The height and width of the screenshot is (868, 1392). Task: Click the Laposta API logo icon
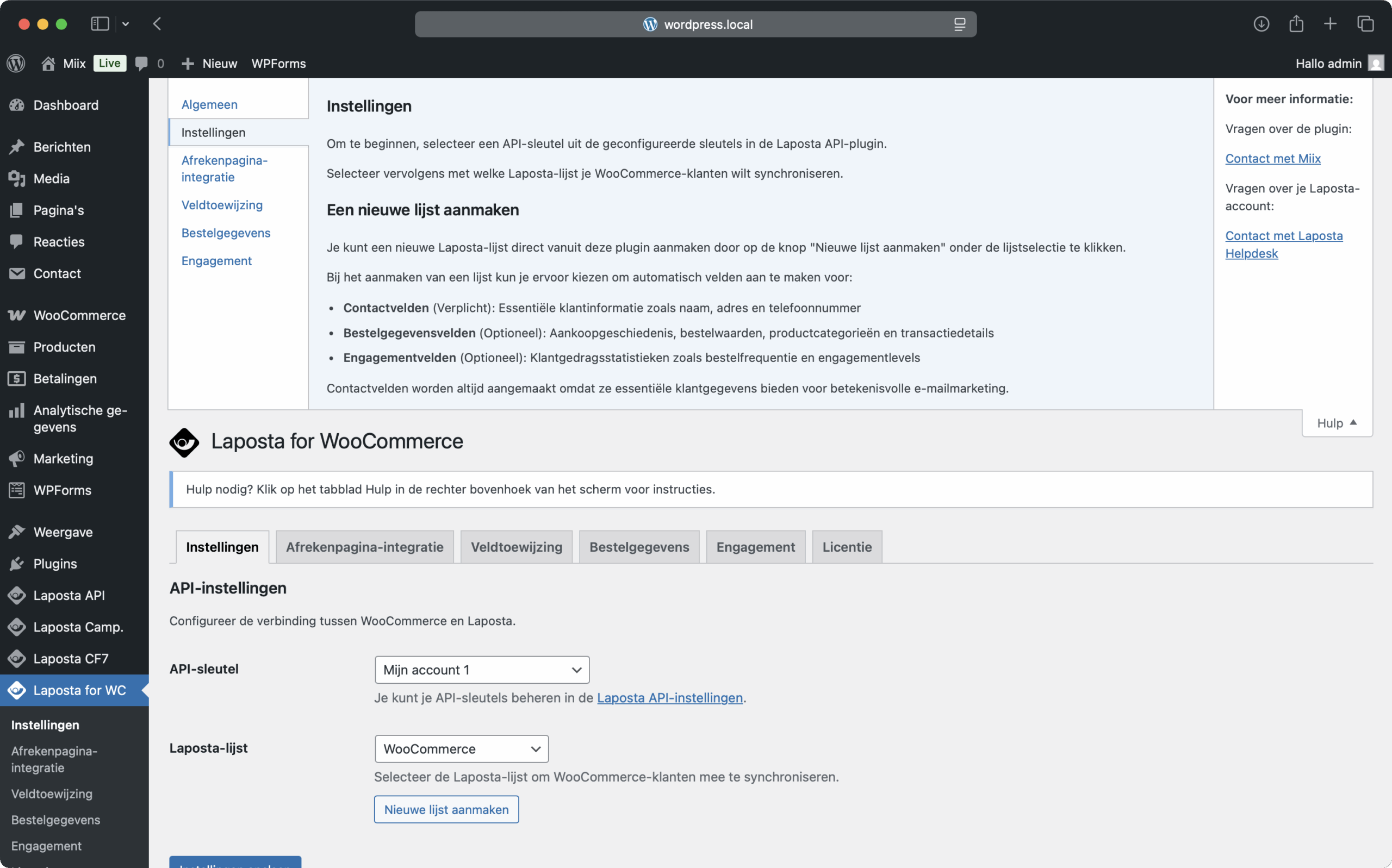point(17,595)
